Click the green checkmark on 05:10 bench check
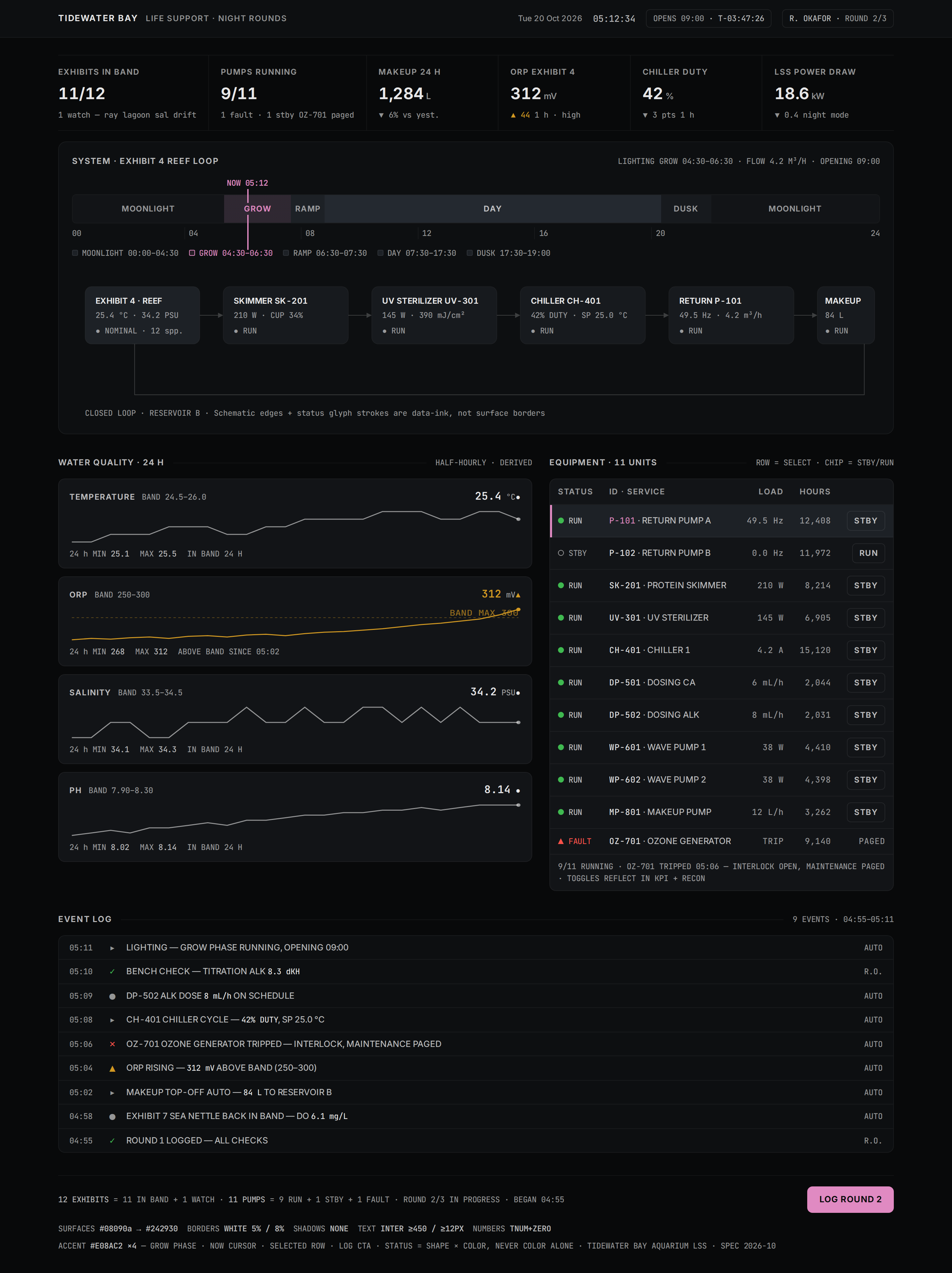The image size is (952, 1273). pos(112,972)
